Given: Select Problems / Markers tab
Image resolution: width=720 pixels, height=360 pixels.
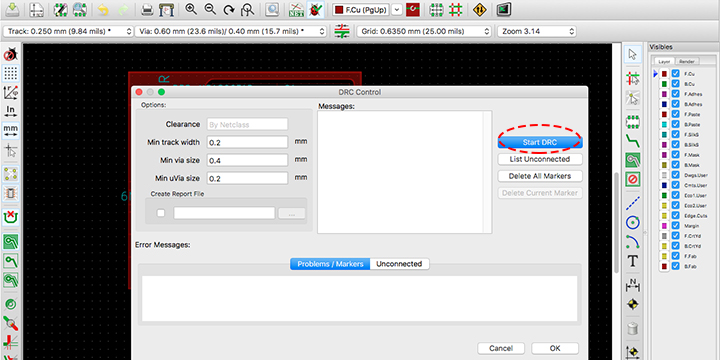Looking at the screenshot, I should [330, 264].
